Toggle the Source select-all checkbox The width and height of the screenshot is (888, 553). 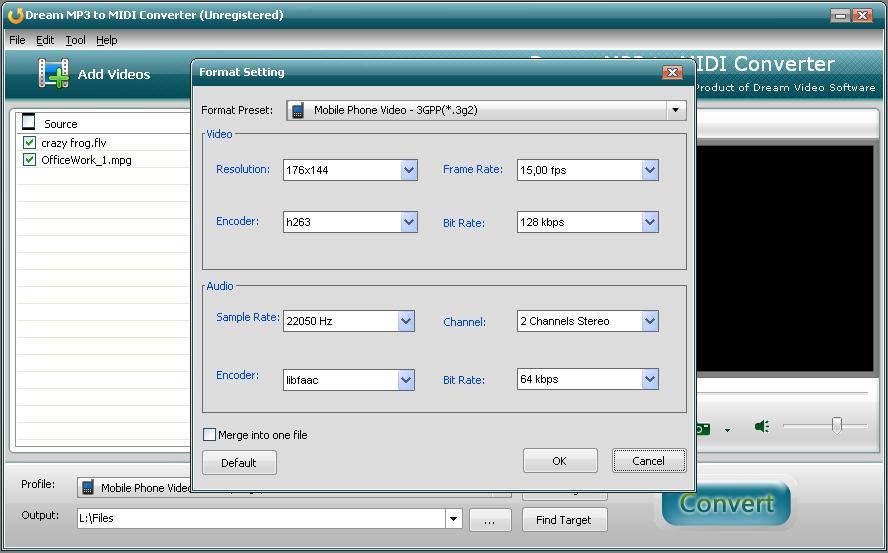pyautogui.click(x=28, y=122)
